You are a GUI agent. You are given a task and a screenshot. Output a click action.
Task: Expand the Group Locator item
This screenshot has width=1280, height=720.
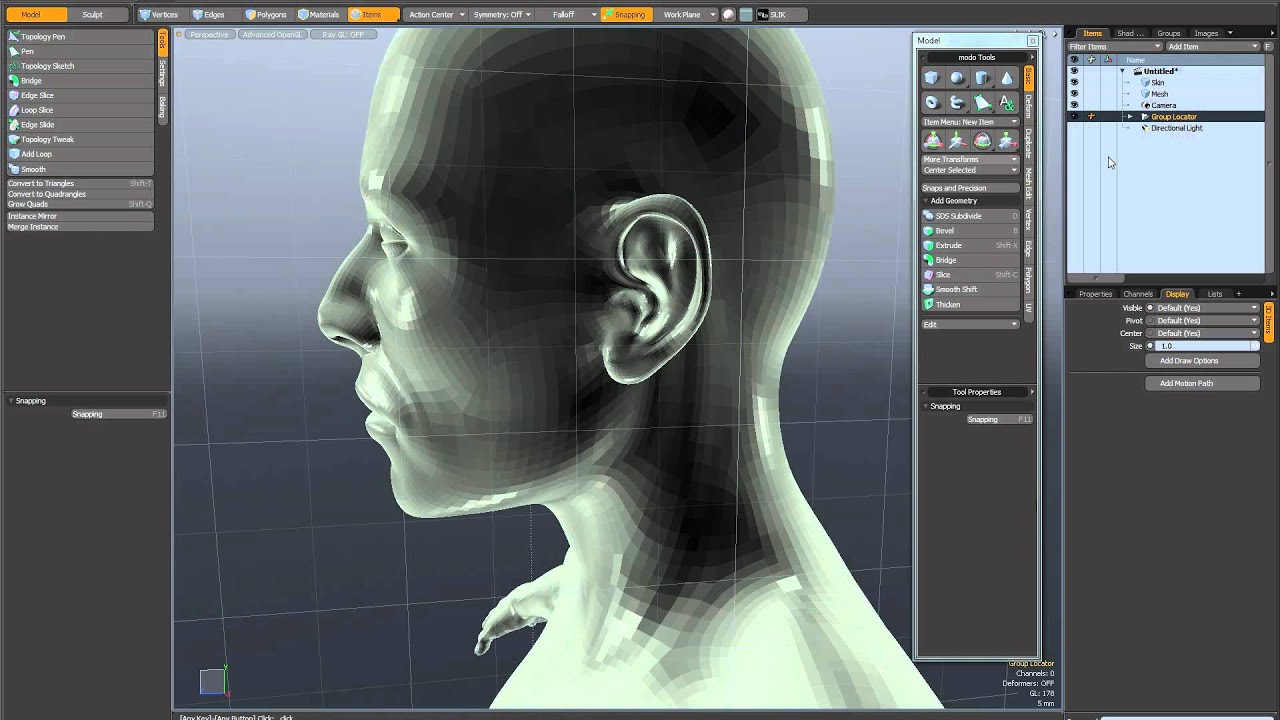click(1130, 117)
